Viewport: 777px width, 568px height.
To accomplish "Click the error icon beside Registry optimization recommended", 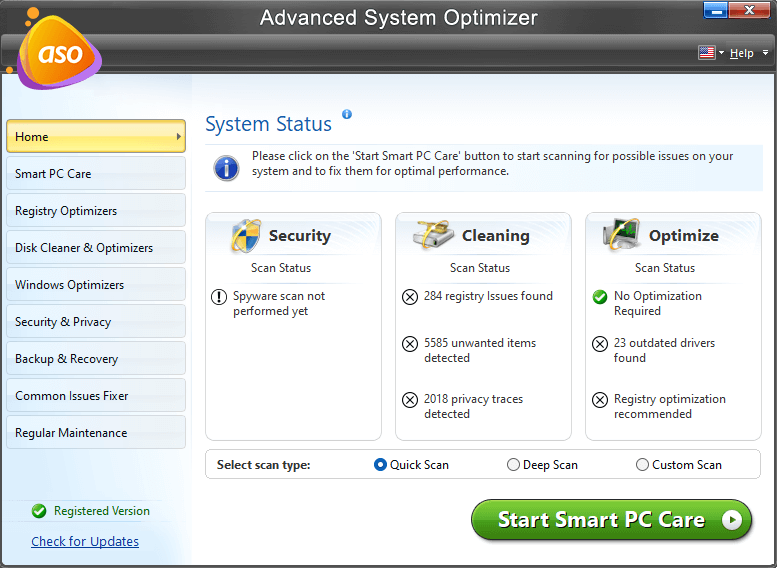I will (600, 399).
